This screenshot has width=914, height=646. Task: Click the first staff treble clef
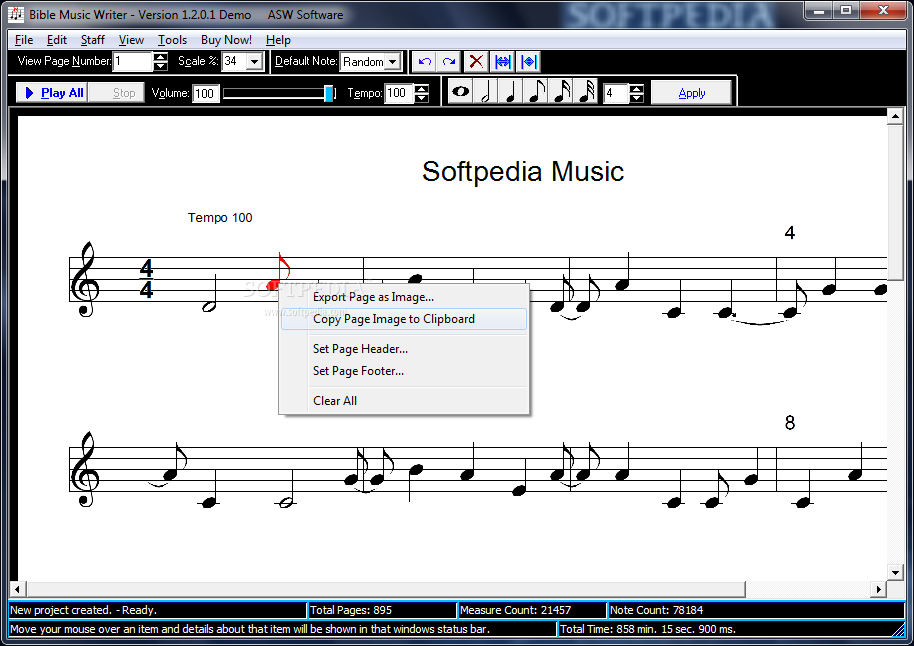point(85,279)
